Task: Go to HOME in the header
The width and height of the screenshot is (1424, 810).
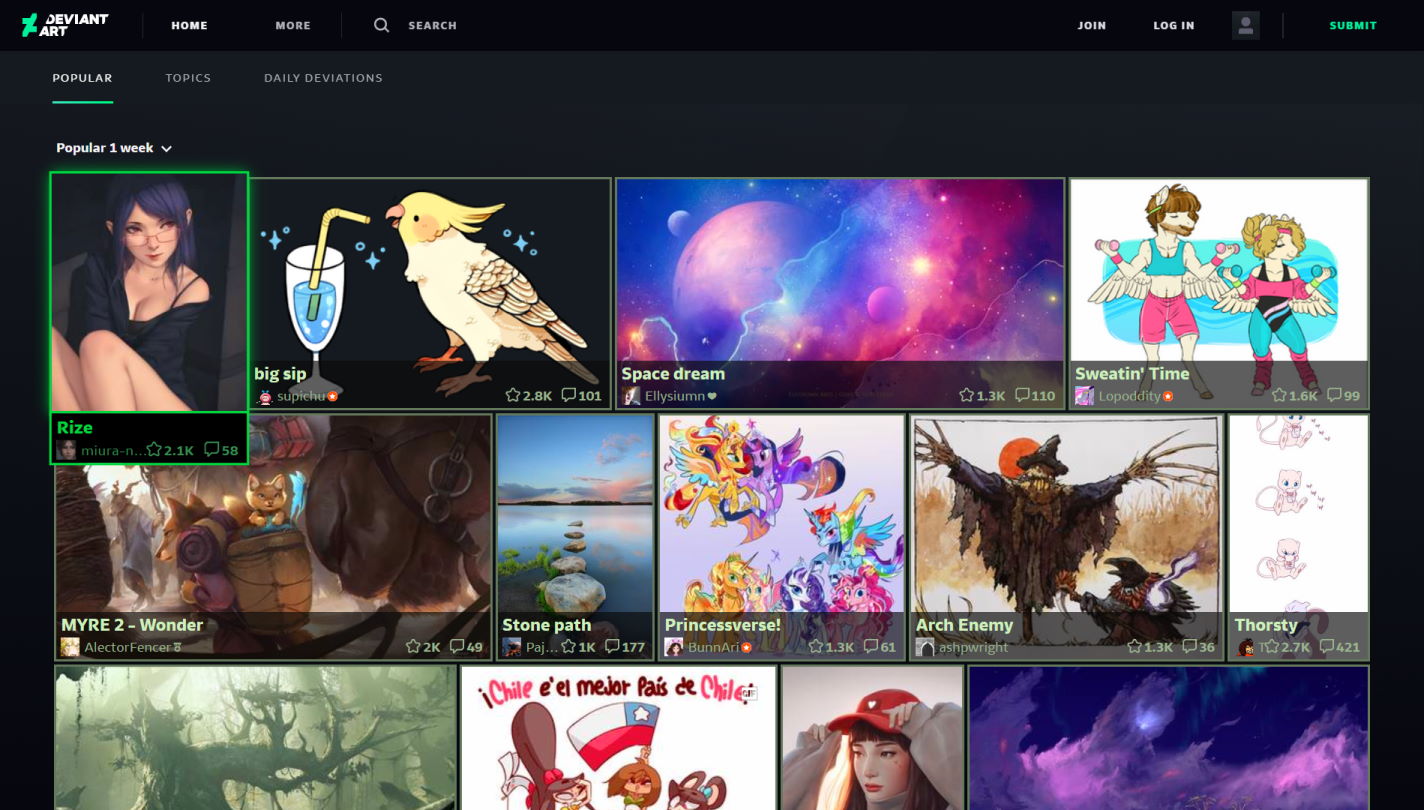Action: [x=189, y=25]
